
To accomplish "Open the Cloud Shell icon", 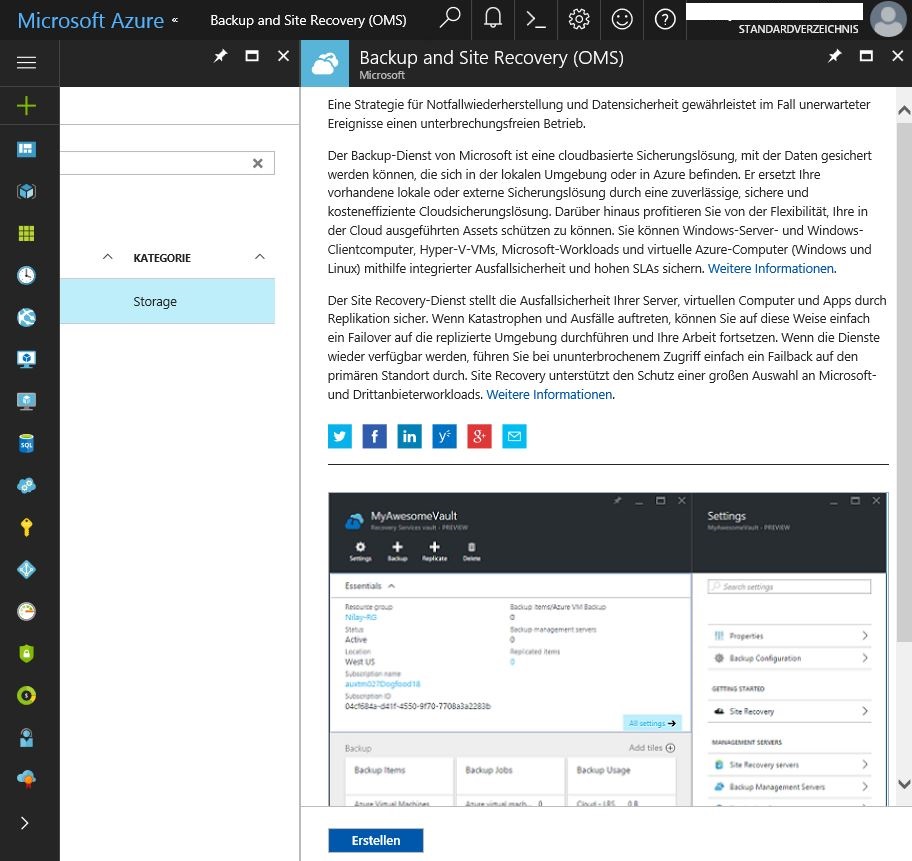I will tap(535, 19).
